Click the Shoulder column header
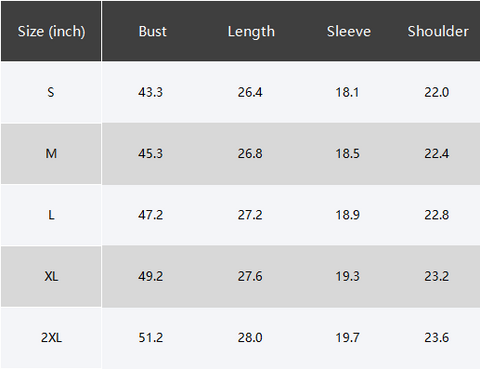The width and height of the screenshot is (480, 369). [438, 31]
